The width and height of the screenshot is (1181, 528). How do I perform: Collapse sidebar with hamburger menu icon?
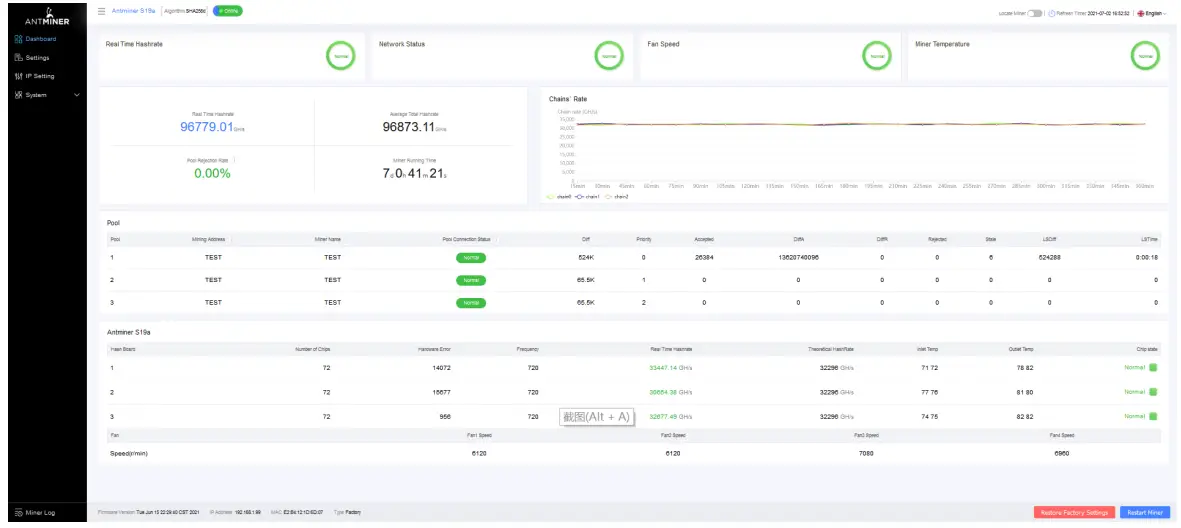coord(102,12)
